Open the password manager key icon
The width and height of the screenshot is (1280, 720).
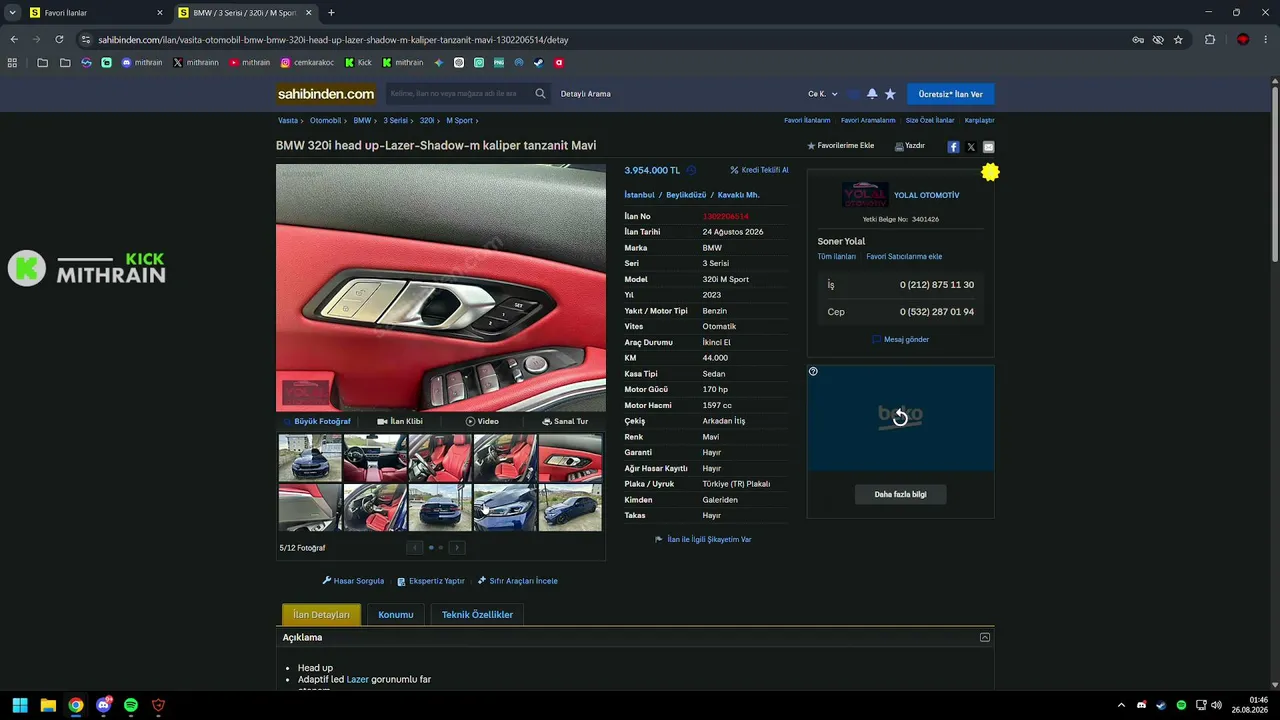(x=1138, y=40)
